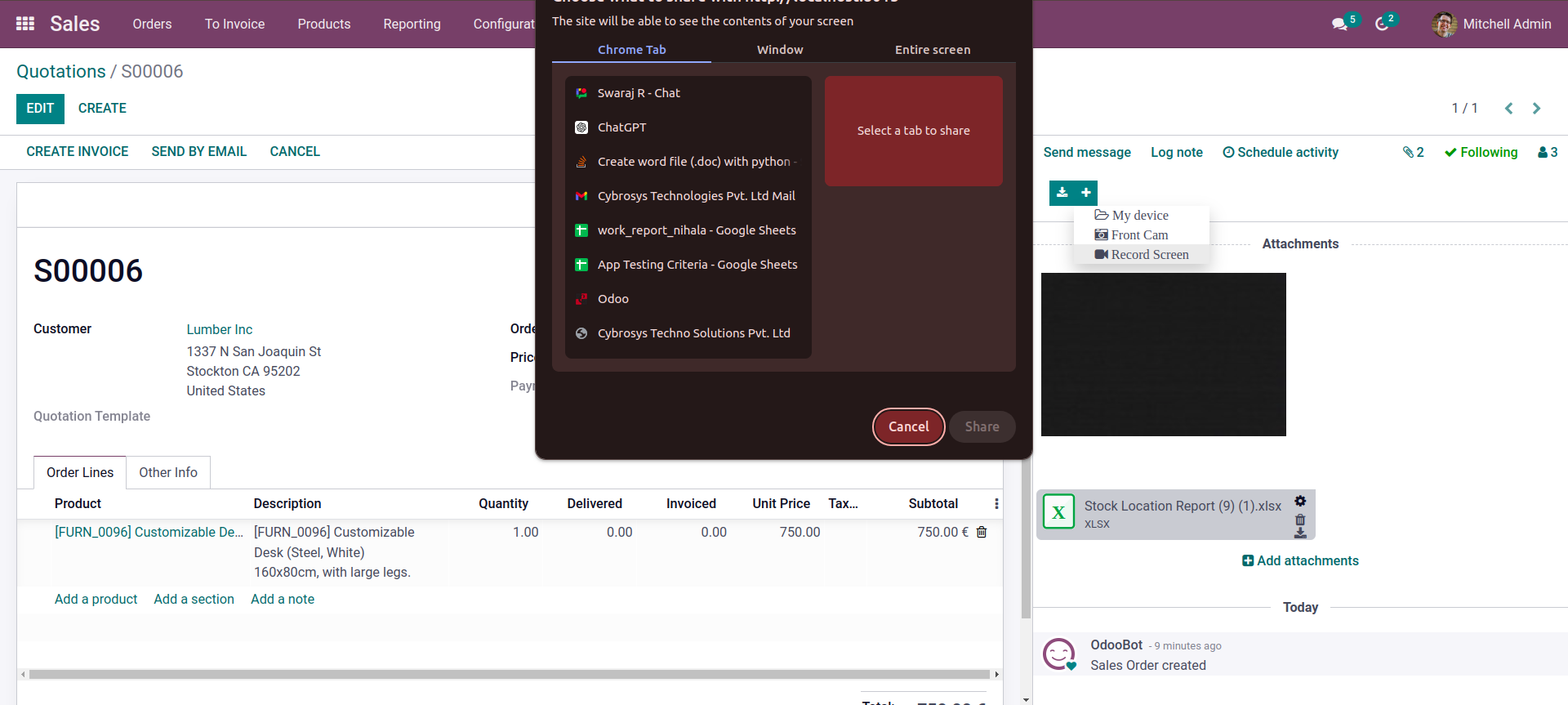The height and width of the screenshot is (705, 1568).
Task: Switch to the Chrome Tab share option
Action: (631, 50)
